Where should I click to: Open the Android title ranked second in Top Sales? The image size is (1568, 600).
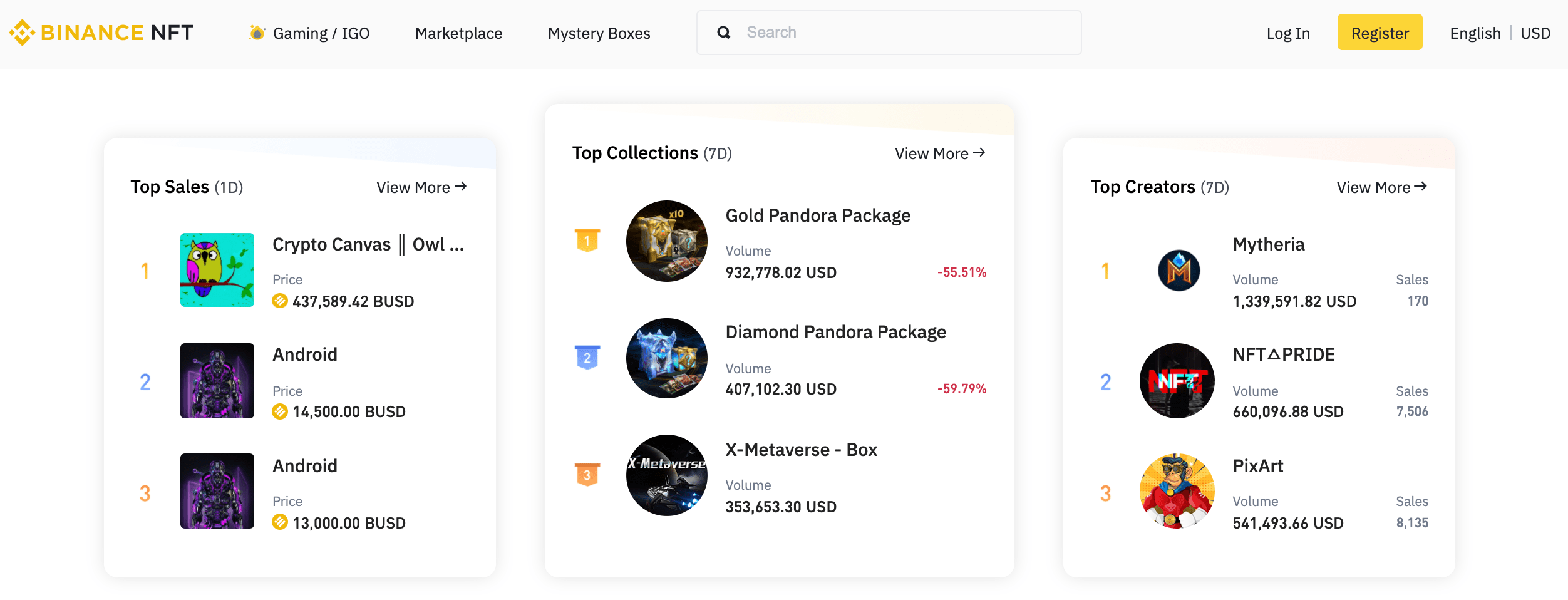[305, 354]
